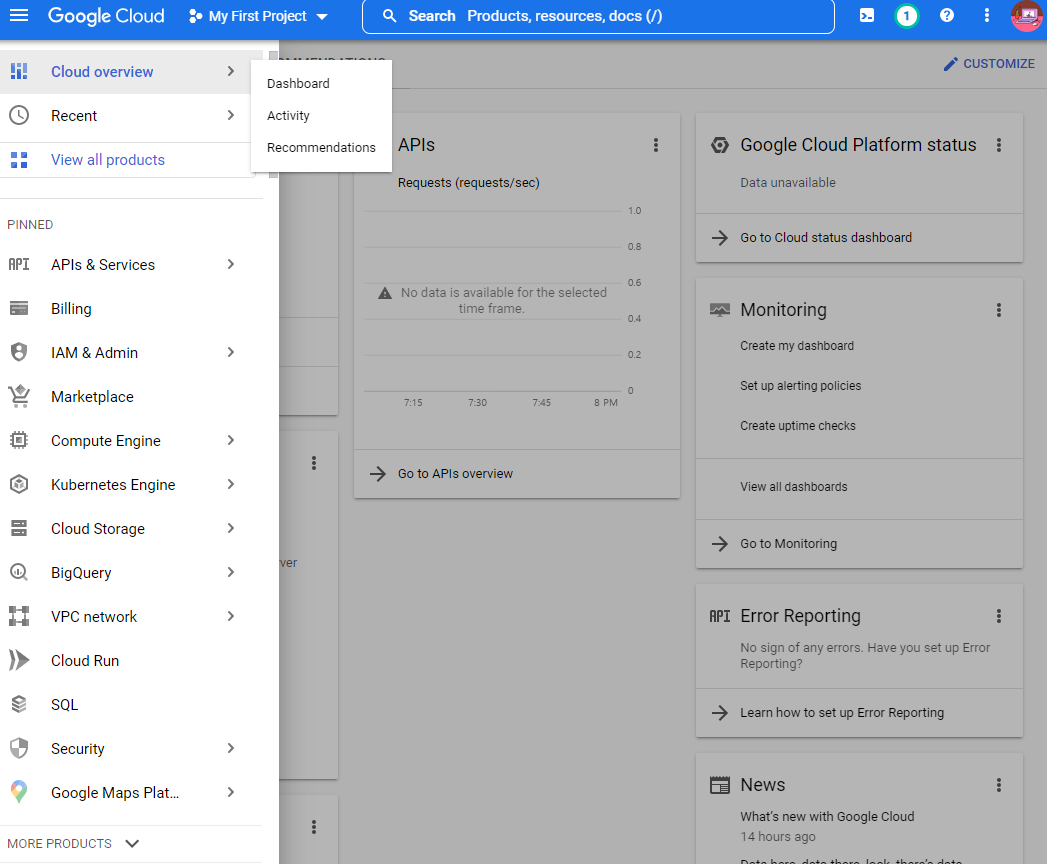Screen dimensions: 1047x864
Task: Expand Cloud Storage chevron
Action: tap(231, 528)
